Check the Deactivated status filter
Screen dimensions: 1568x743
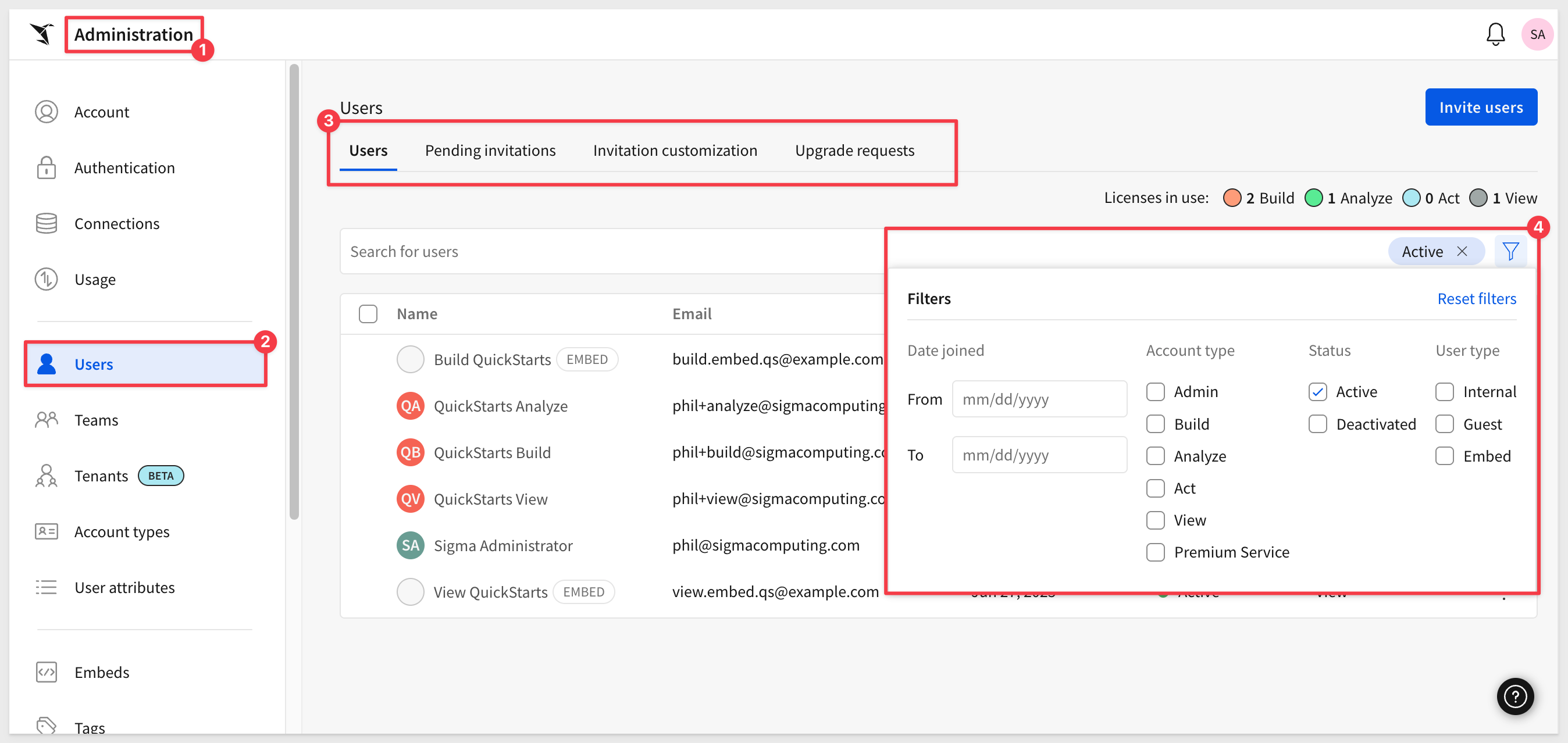click(x=1318, y=423)
